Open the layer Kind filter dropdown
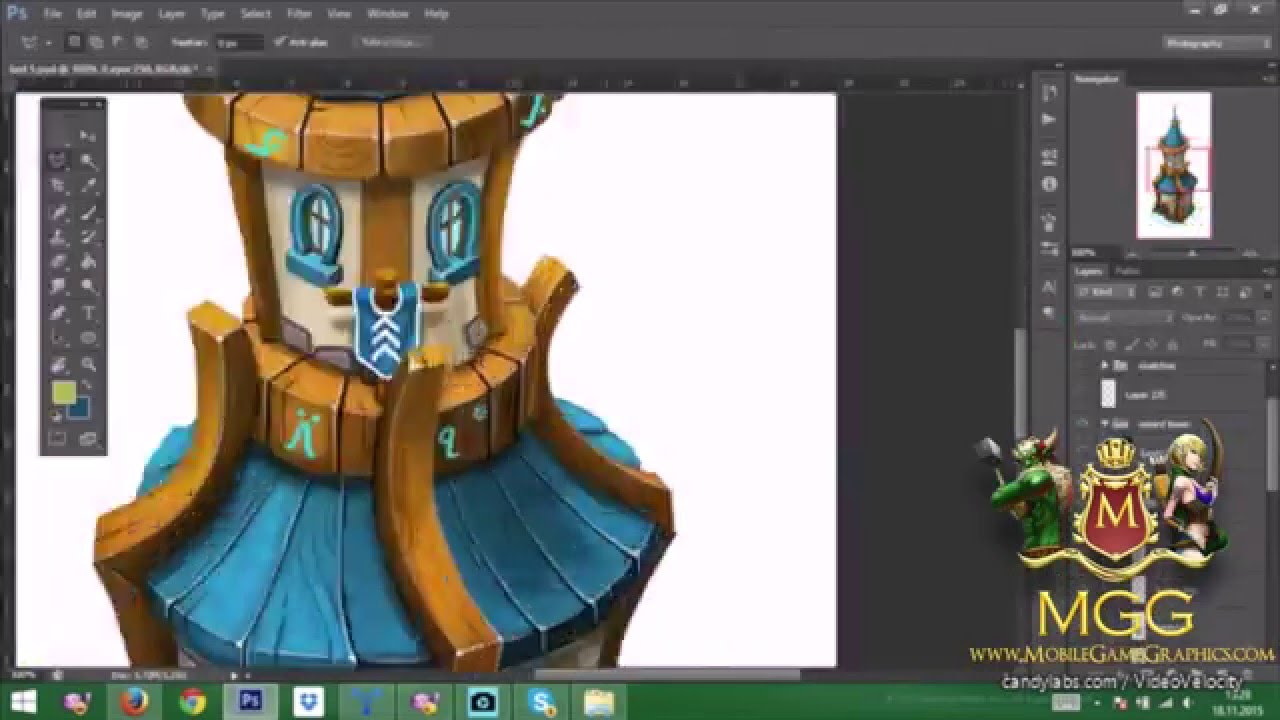Screen dimensions: 1280x720 point(1106,292)
